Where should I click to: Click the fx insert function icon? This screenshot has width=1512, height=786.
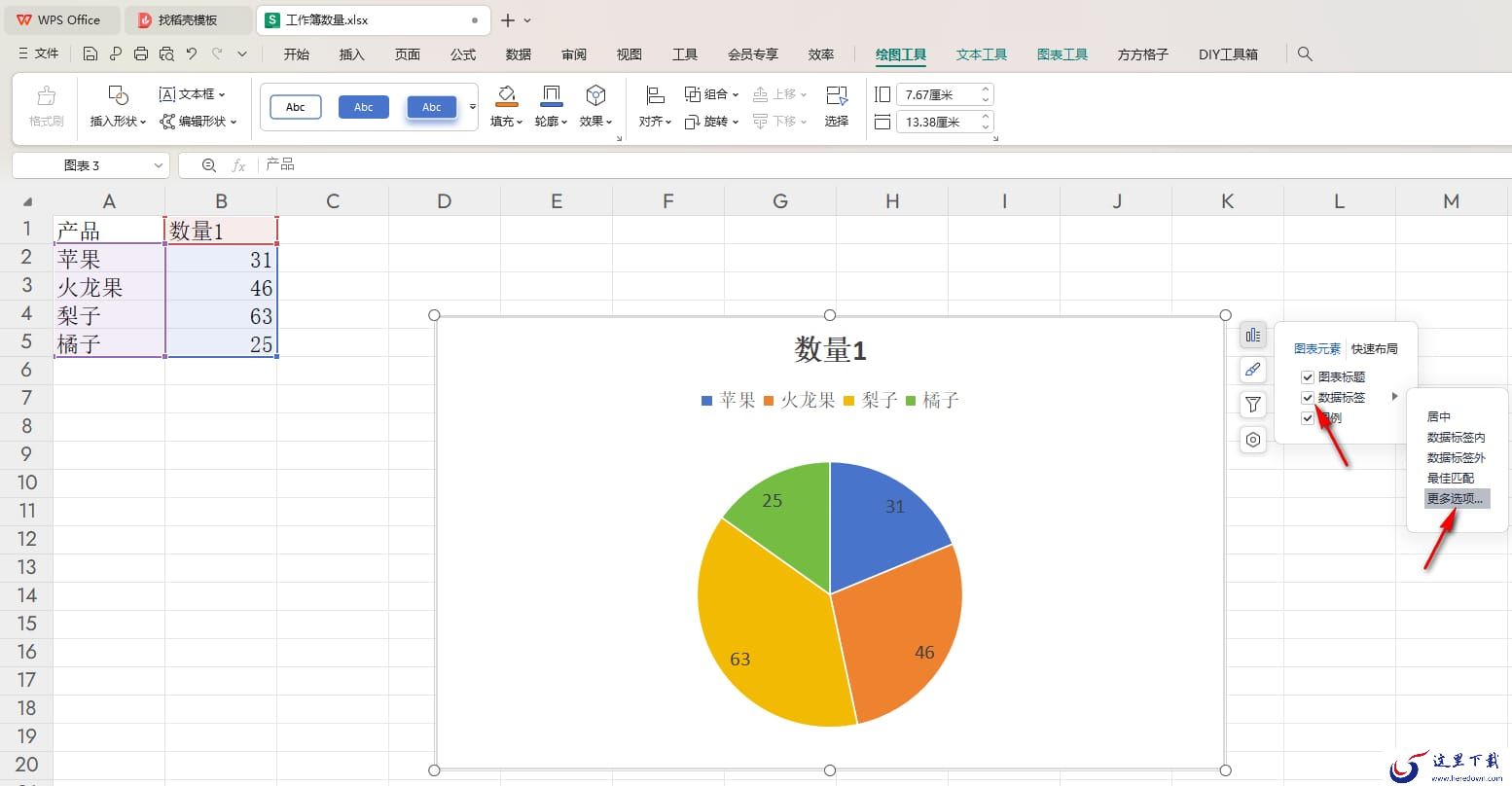pyautogui.click(x=238, y=165)
